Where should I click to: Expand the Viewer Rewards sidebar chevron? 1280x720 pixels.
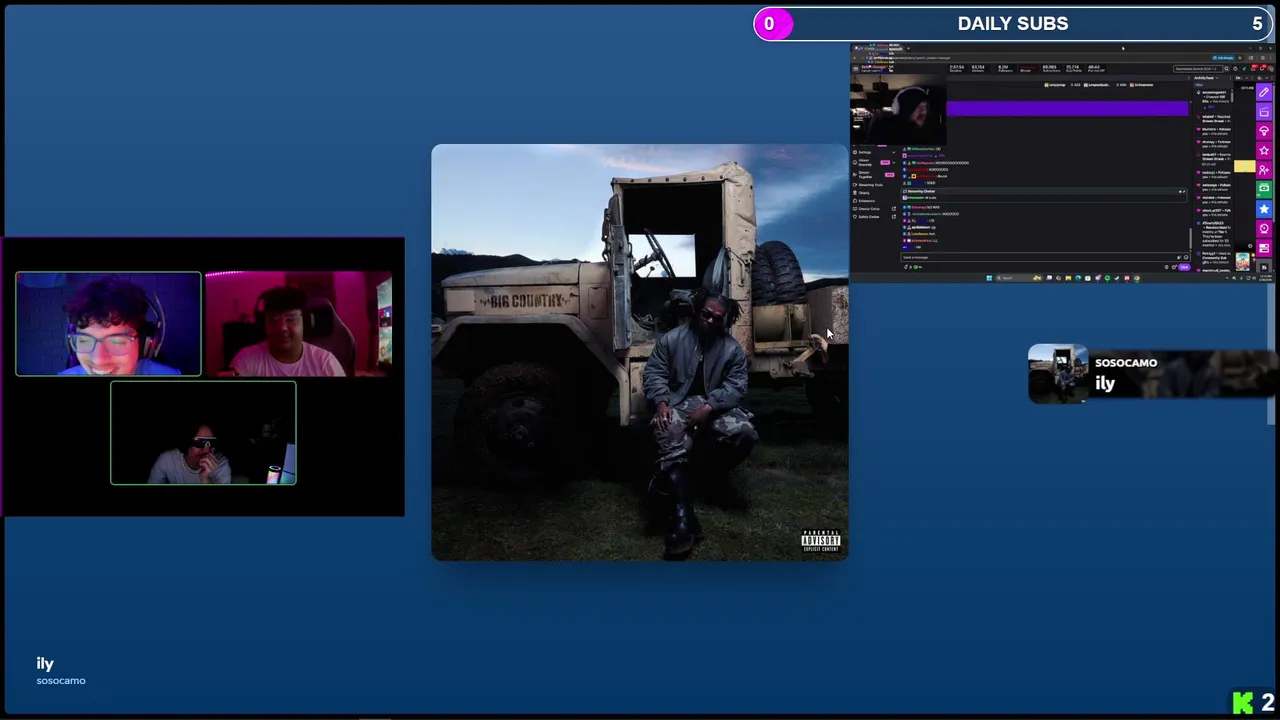[893, 162]
